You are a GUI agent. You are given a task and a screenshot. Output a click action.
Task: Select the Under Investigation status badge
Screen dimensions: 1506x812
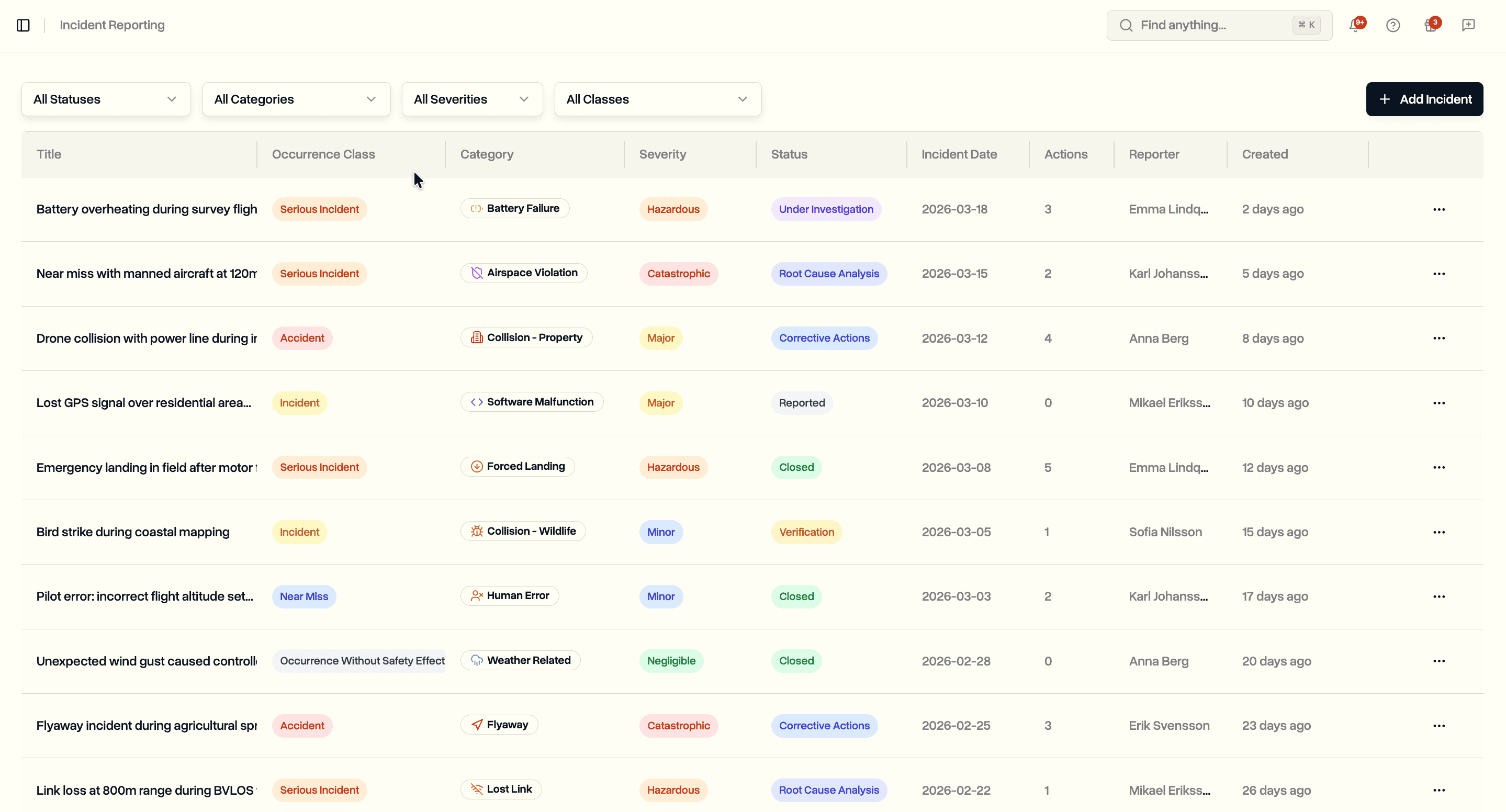(x=826, y=209)
